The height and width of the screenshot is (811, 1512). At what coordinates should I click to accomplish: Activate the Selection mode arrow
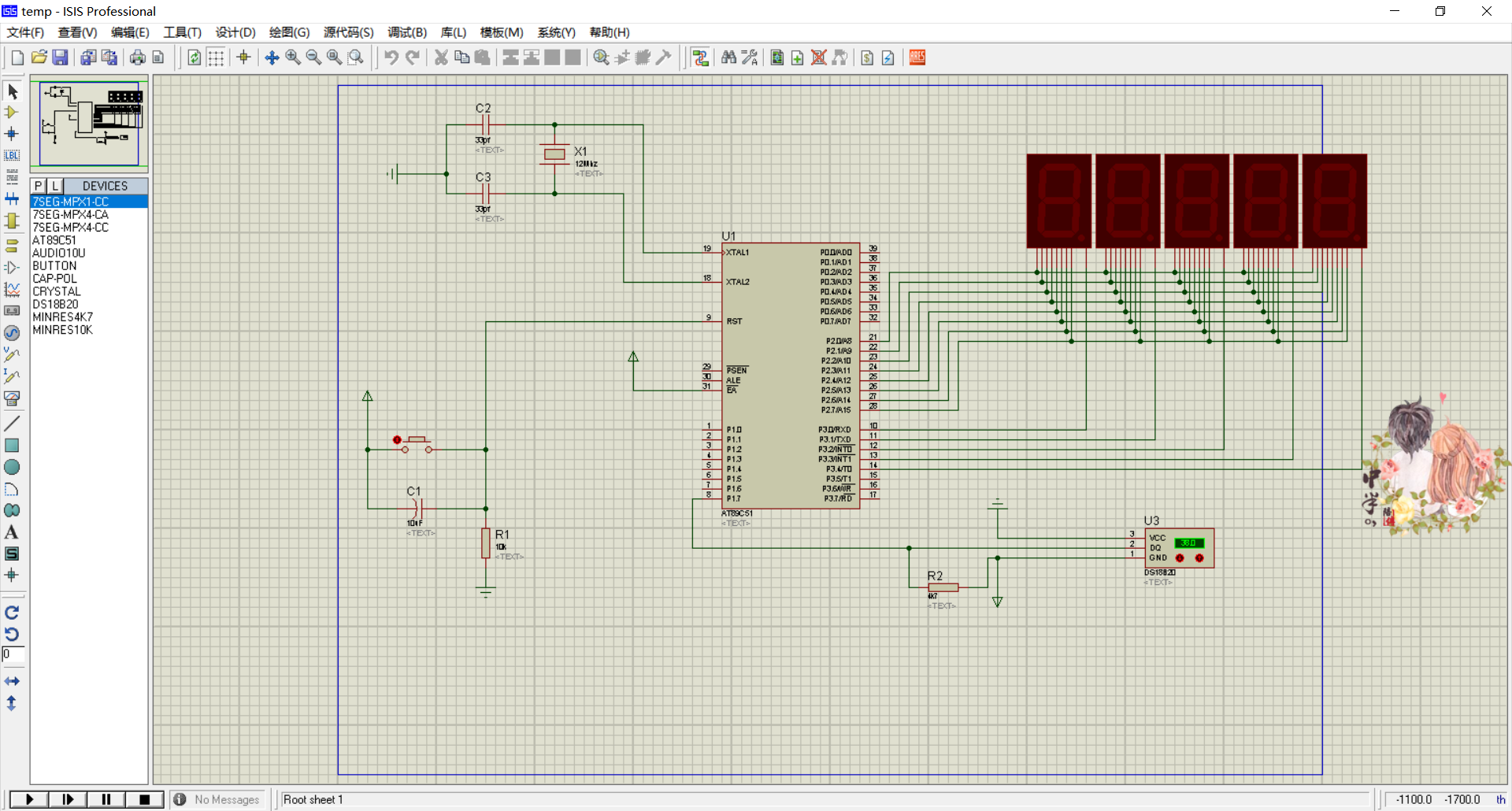(x=12, y=91)
